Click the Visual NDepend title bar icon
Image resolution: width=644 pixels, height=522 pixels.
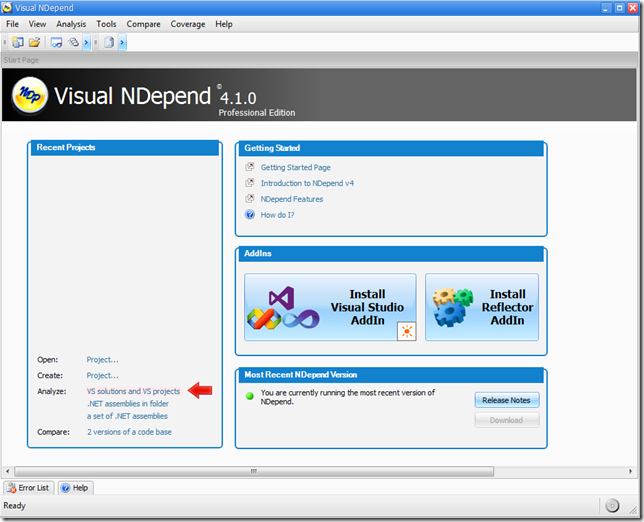[7, 8]
